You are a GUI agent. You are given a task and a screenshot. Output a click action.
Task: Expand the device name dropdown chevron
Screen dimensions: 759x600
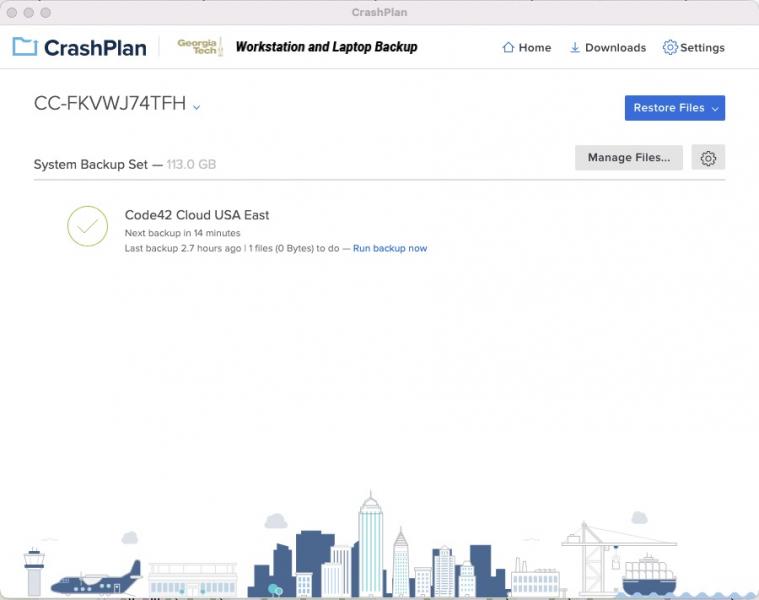click(197, 107)
